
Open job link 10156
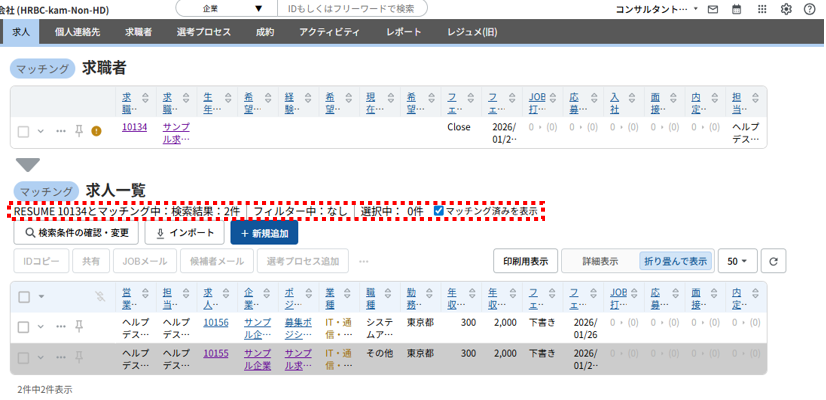pyautogui.click(x=215, y=324)
